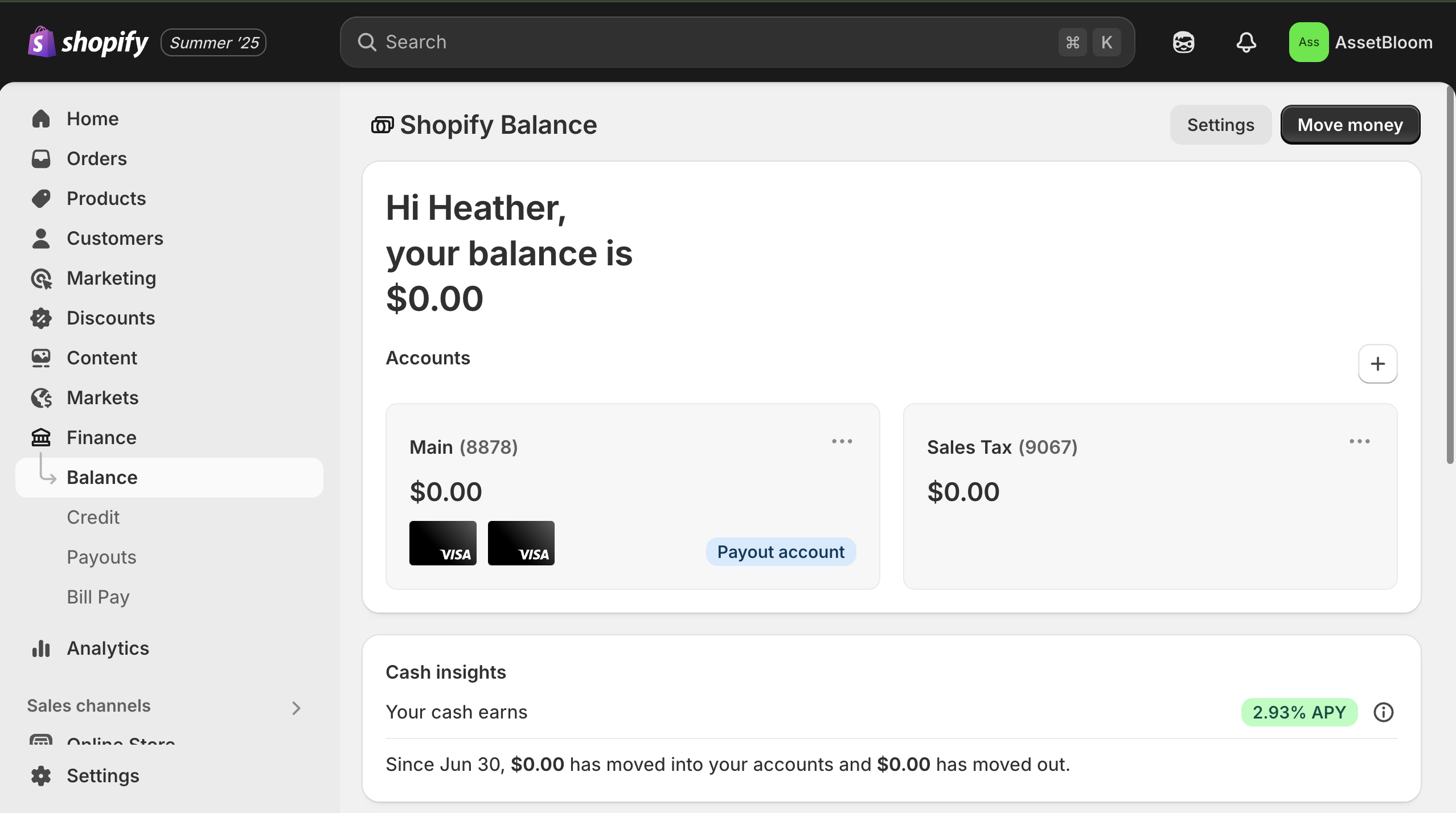Click the Marketing target icon
The height and width of the screenshot is (813, 1456).
click(41, 278)
